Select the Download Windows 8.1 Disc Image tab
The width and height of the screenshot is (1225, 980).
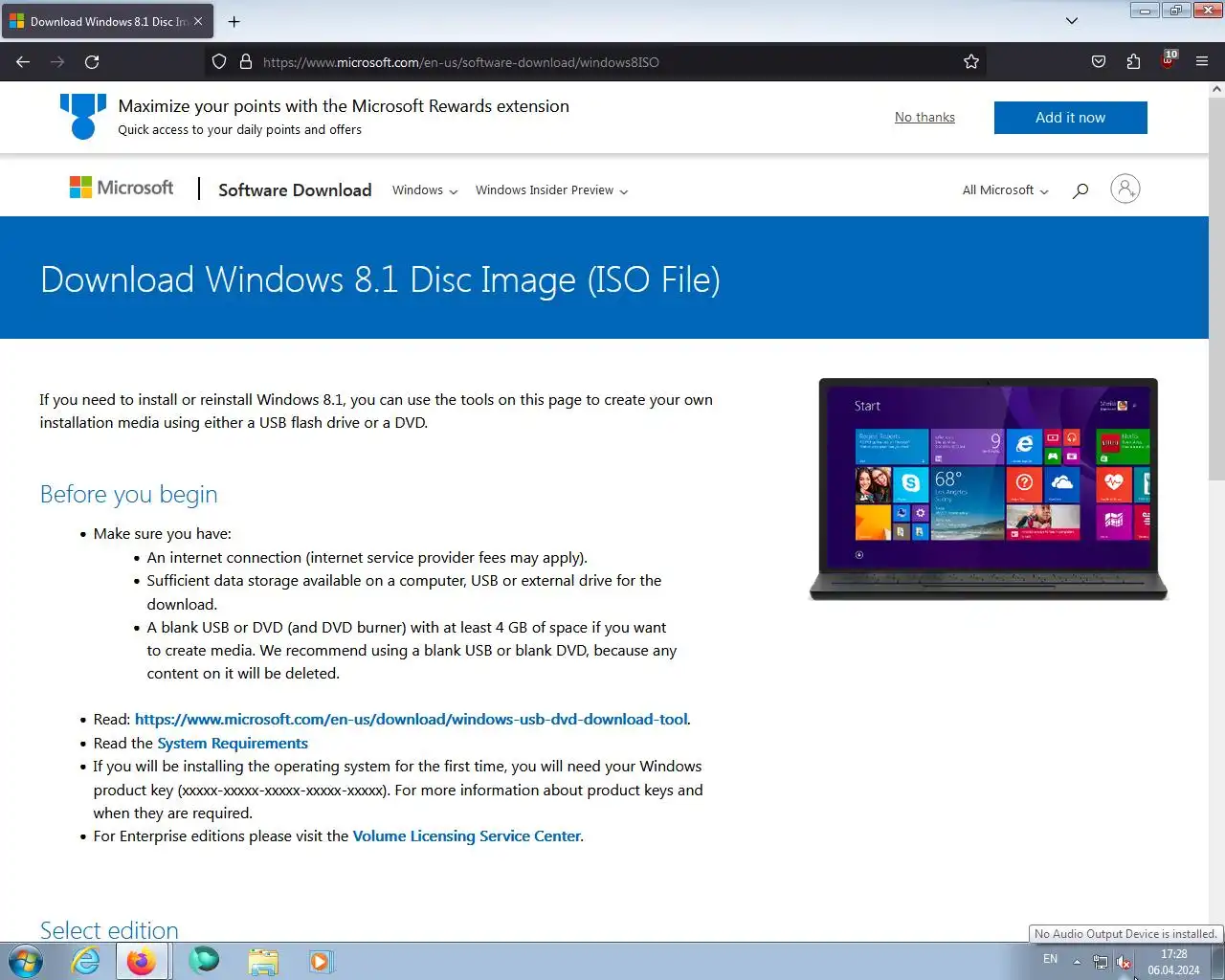[x=106, y=21]
